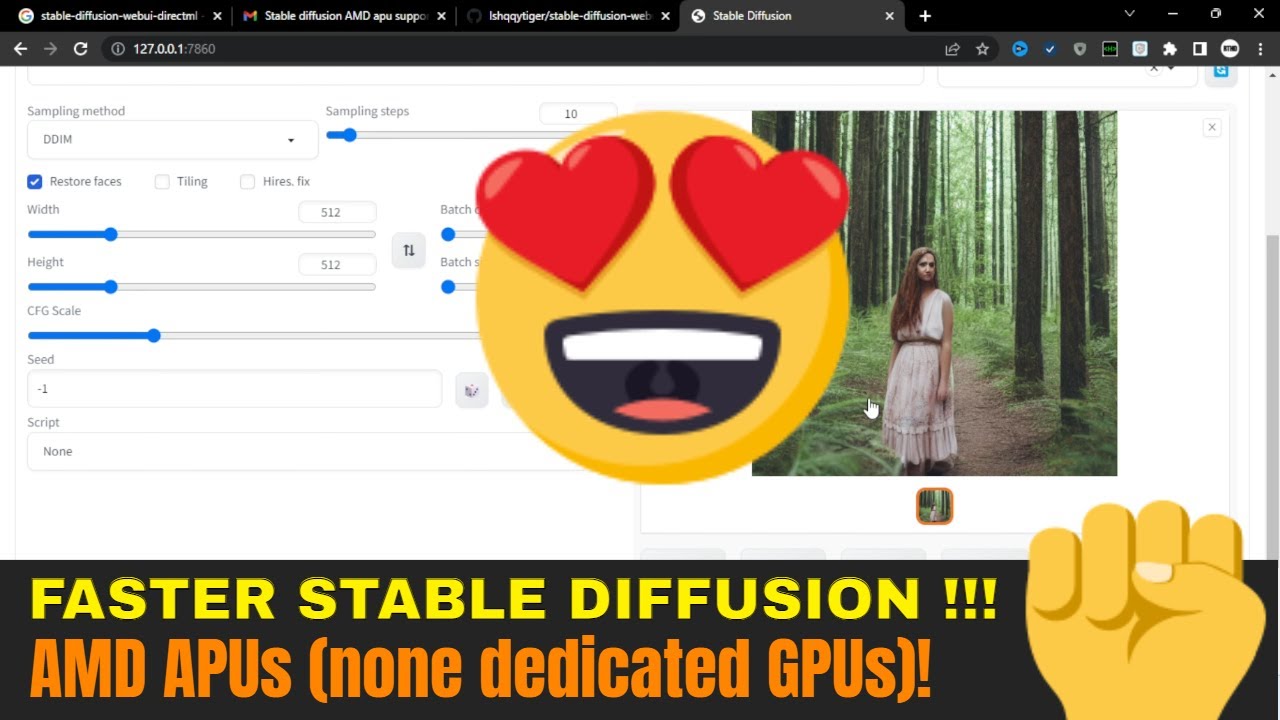
Task: Open a new browser tab
Action: (x=925, y=15)
